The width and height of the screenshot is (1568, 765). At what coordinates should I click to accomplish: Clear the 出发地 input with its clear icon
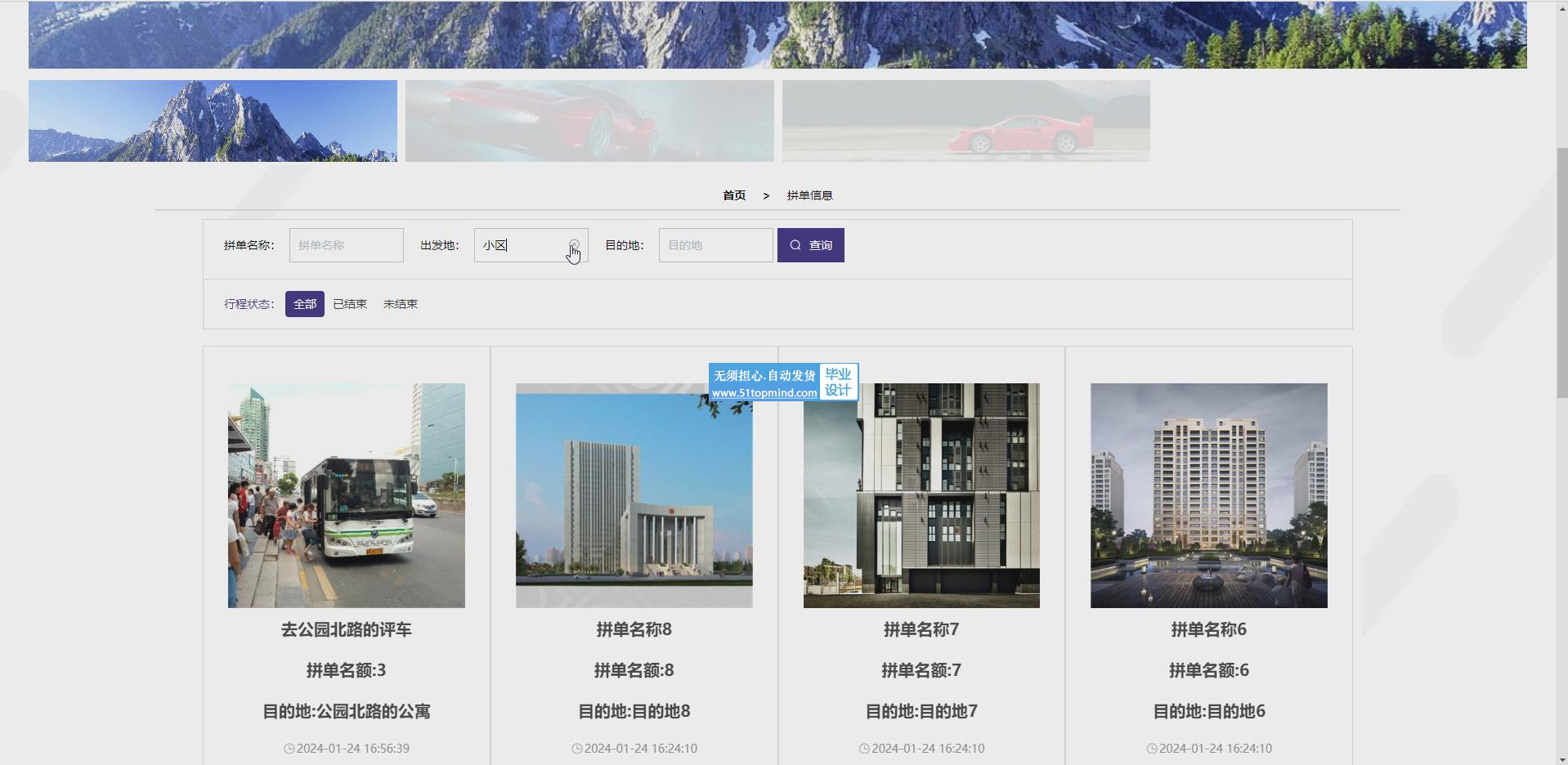coord(575,245)
